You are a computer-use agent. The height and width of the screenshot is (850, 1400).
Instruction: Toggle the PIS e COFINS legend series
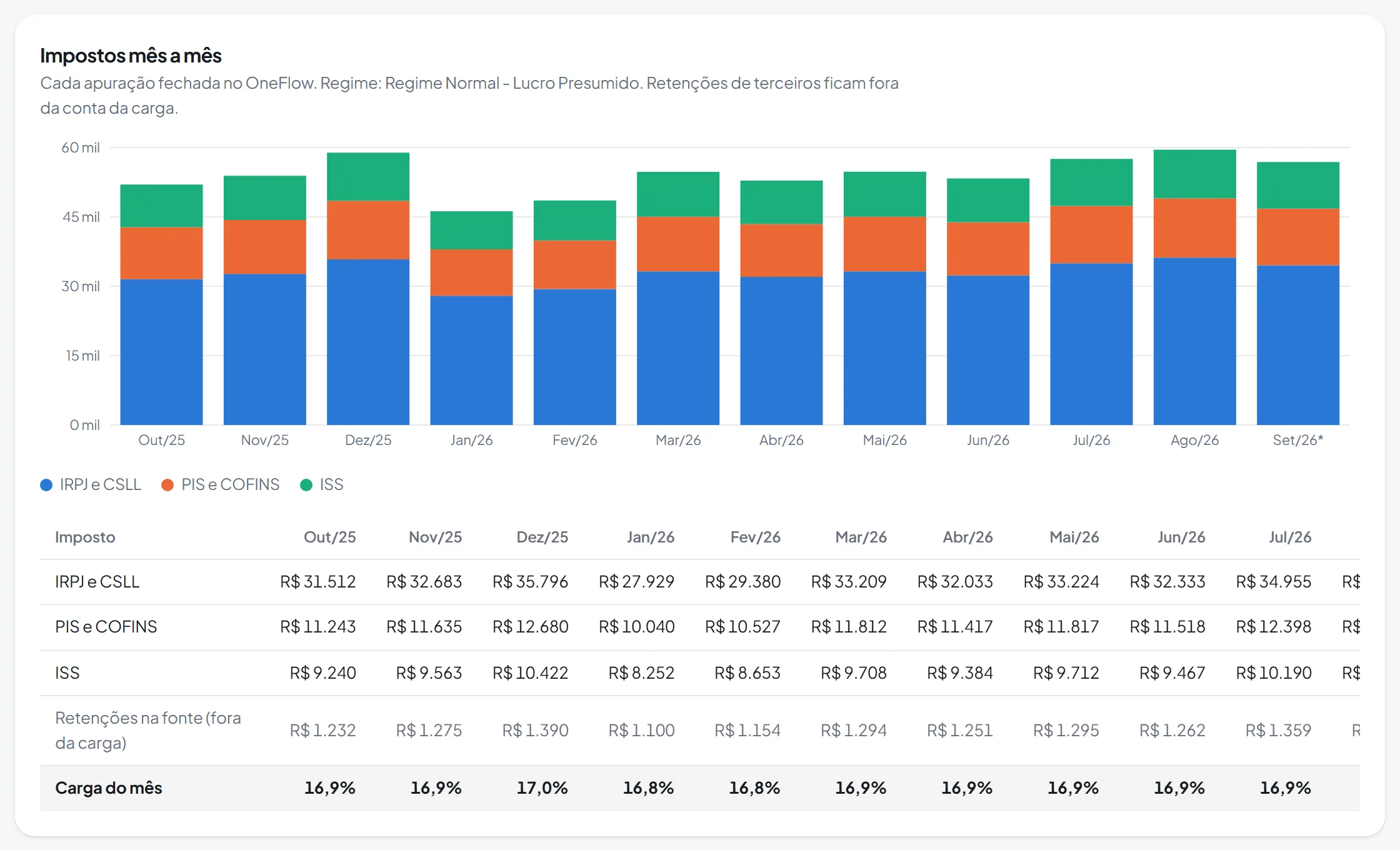coord(220,484)
